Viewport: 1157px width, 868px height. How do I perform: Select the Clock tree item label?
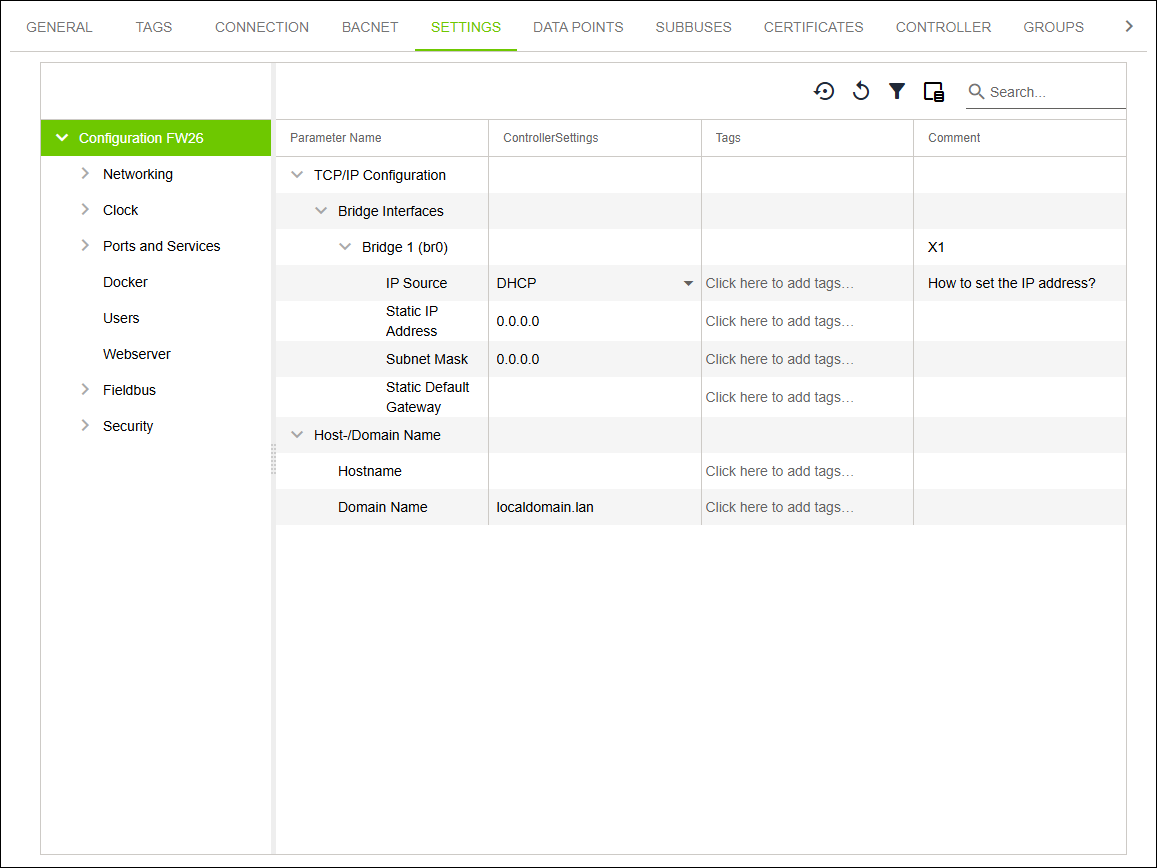[x=120, y=210]
